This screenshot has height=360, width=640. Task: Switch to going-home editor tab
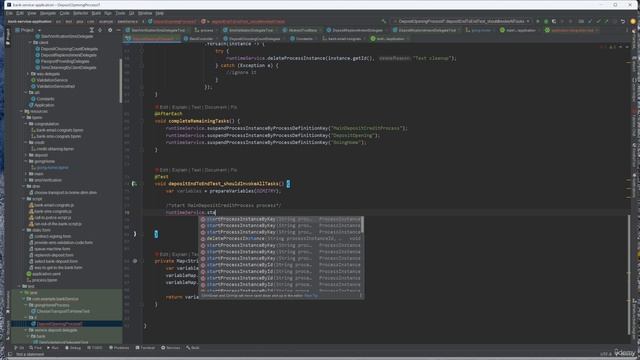(x=482, y=30)
